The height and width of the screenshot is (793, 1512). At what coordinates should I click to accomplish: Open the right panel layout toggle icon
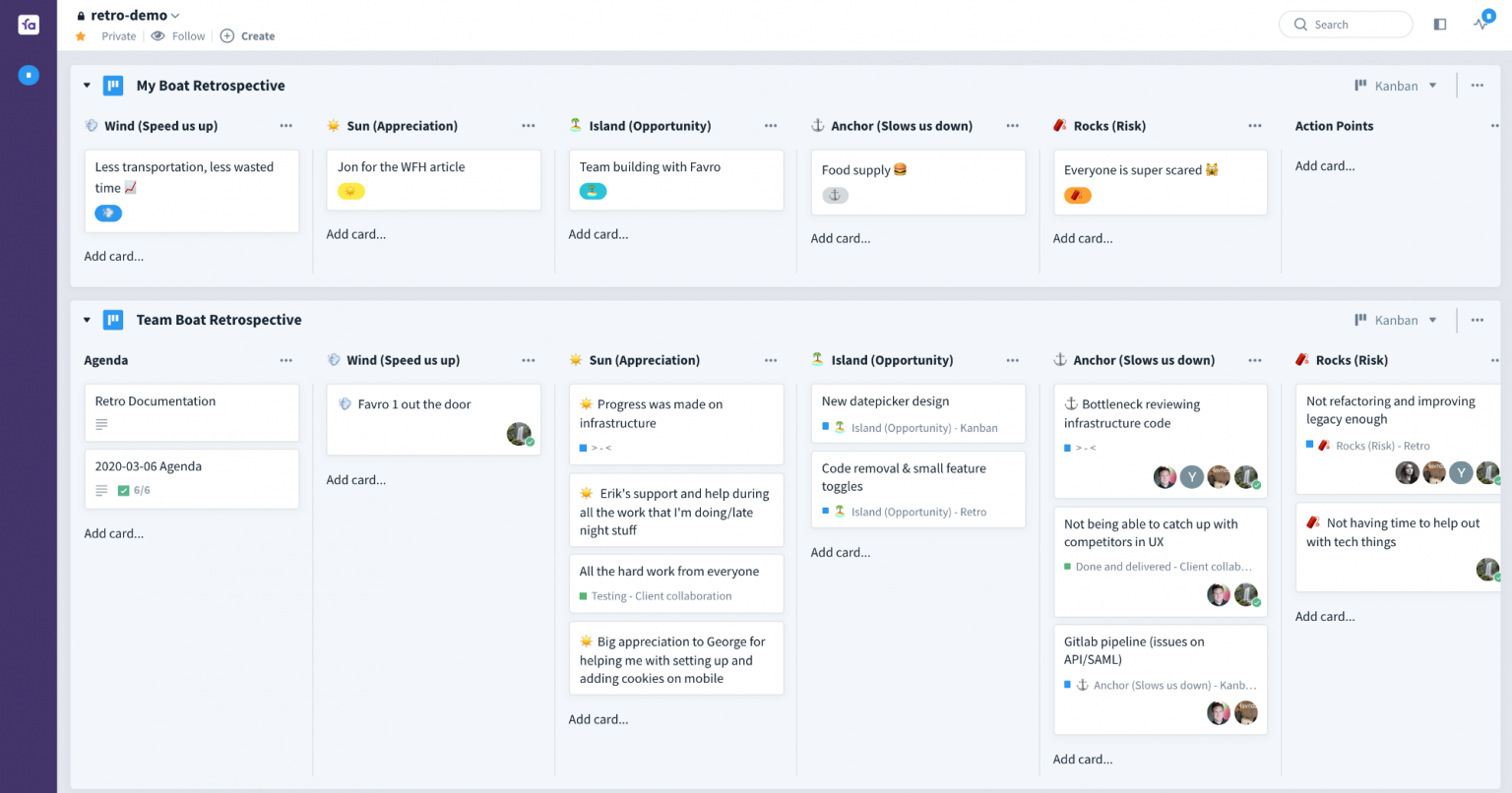coord(1439,24)
